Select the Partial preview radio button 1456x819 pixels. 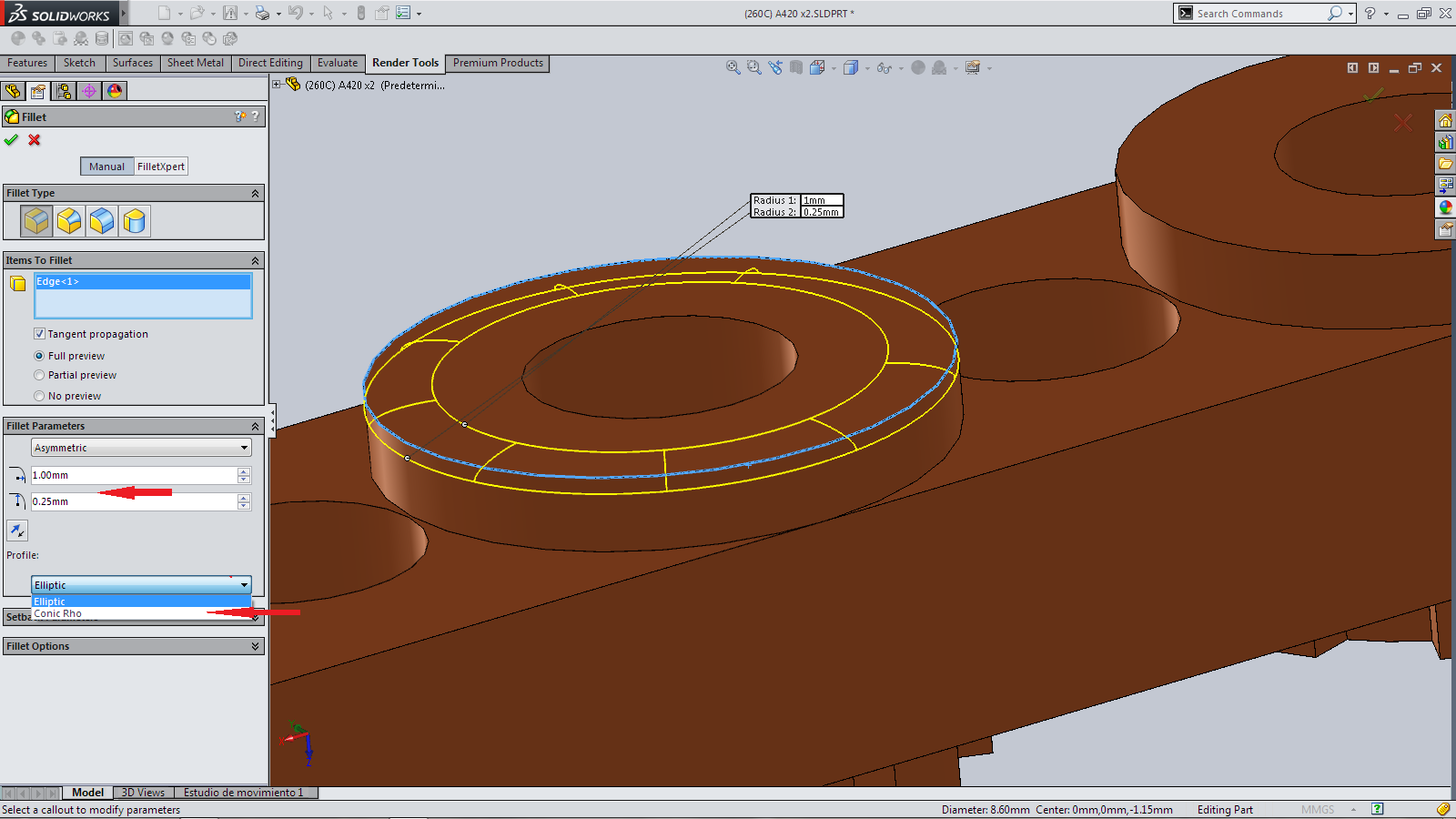39,375
